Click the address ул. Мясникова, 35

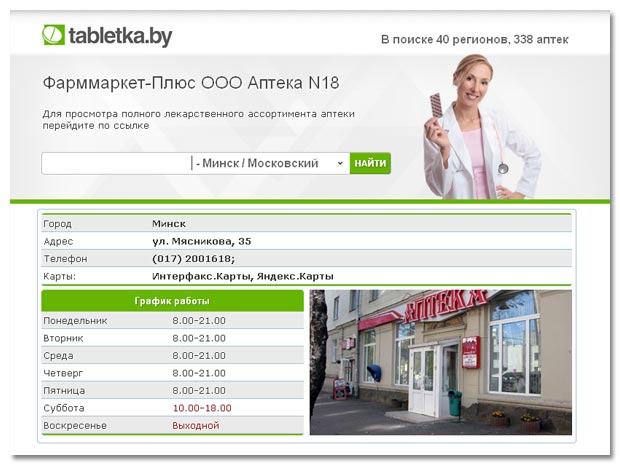tap(202, 241)
